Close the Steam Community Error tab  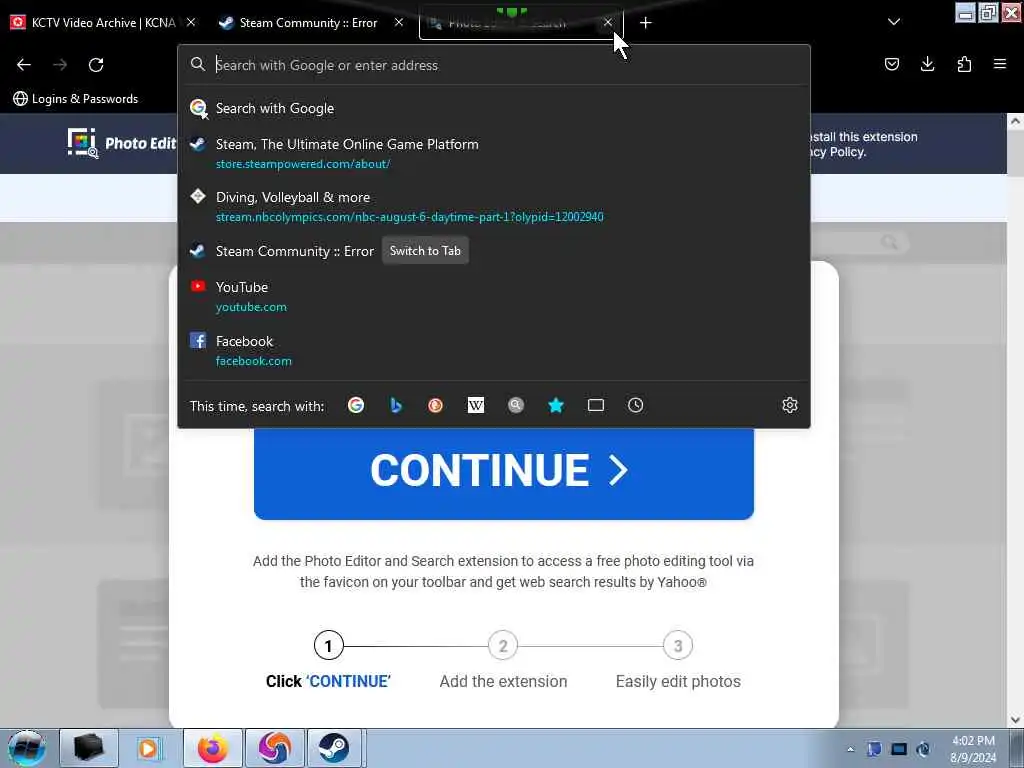click(398, 22)
